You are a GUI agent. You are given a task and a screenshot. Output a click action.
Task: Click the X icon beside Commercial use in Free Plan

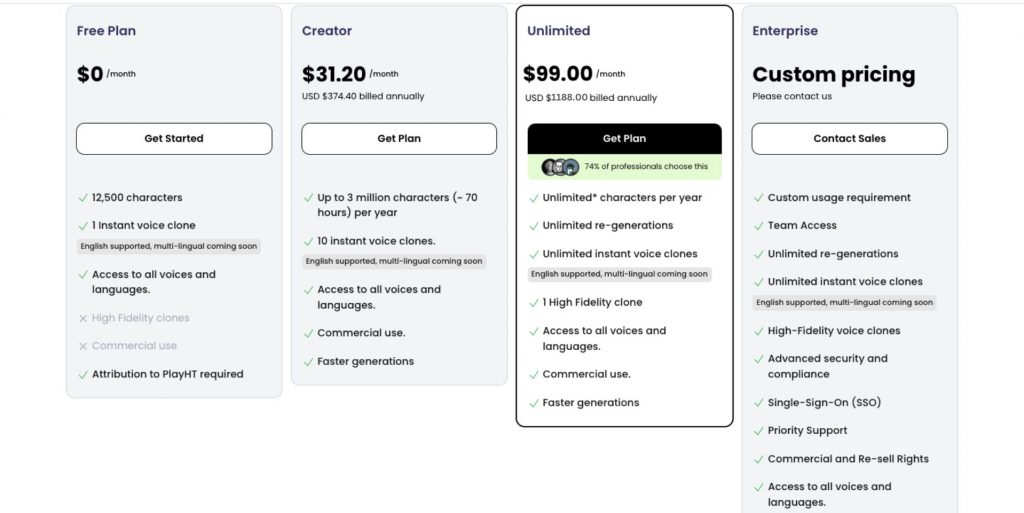83,347
